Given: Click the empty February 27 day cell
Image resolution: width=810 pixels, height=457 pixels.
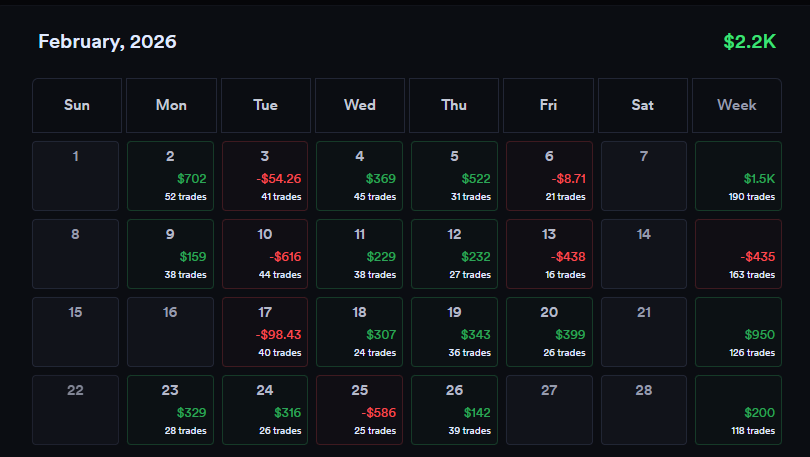Looking at the screenshot, I should click(549, 410).
